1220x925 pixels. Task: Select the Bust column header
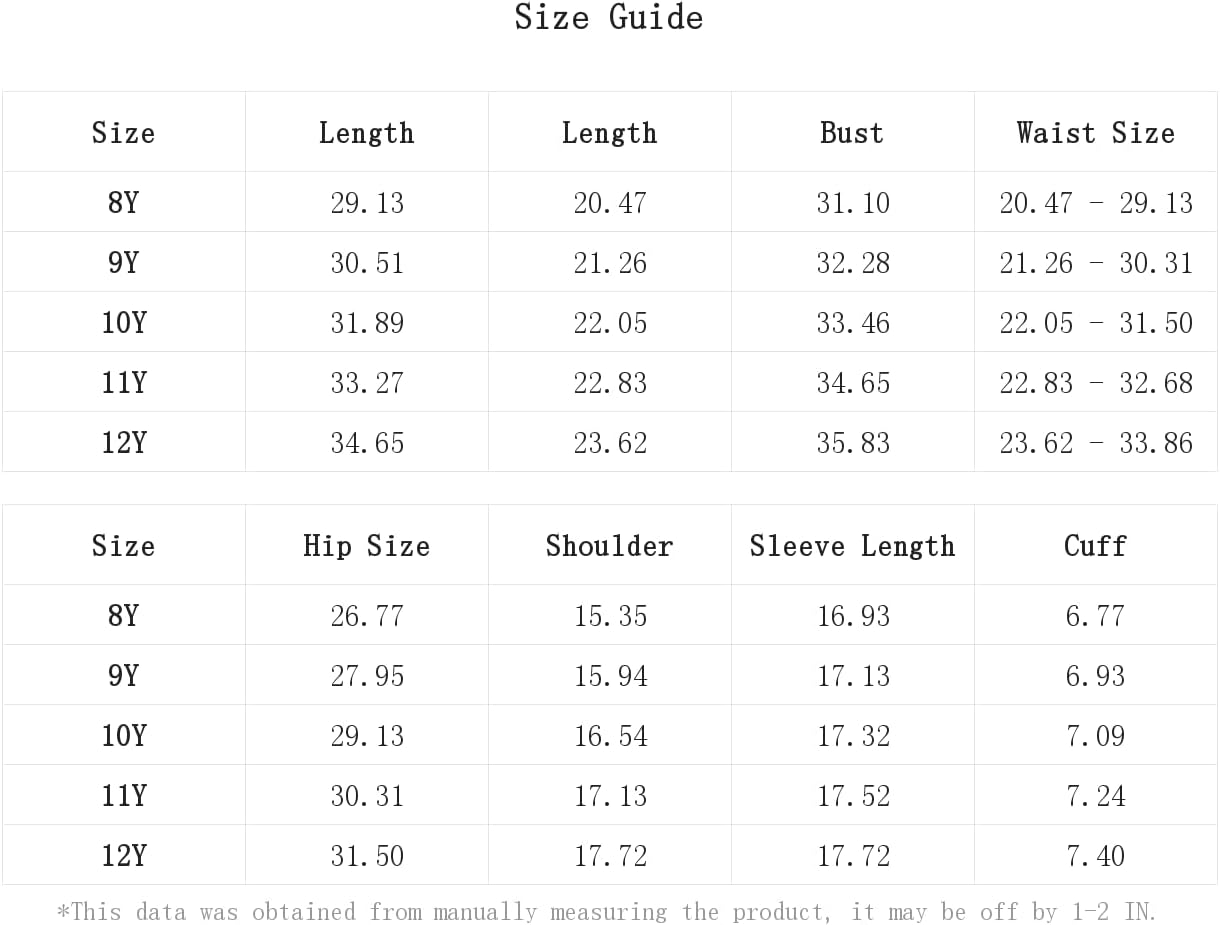point(852,133)
